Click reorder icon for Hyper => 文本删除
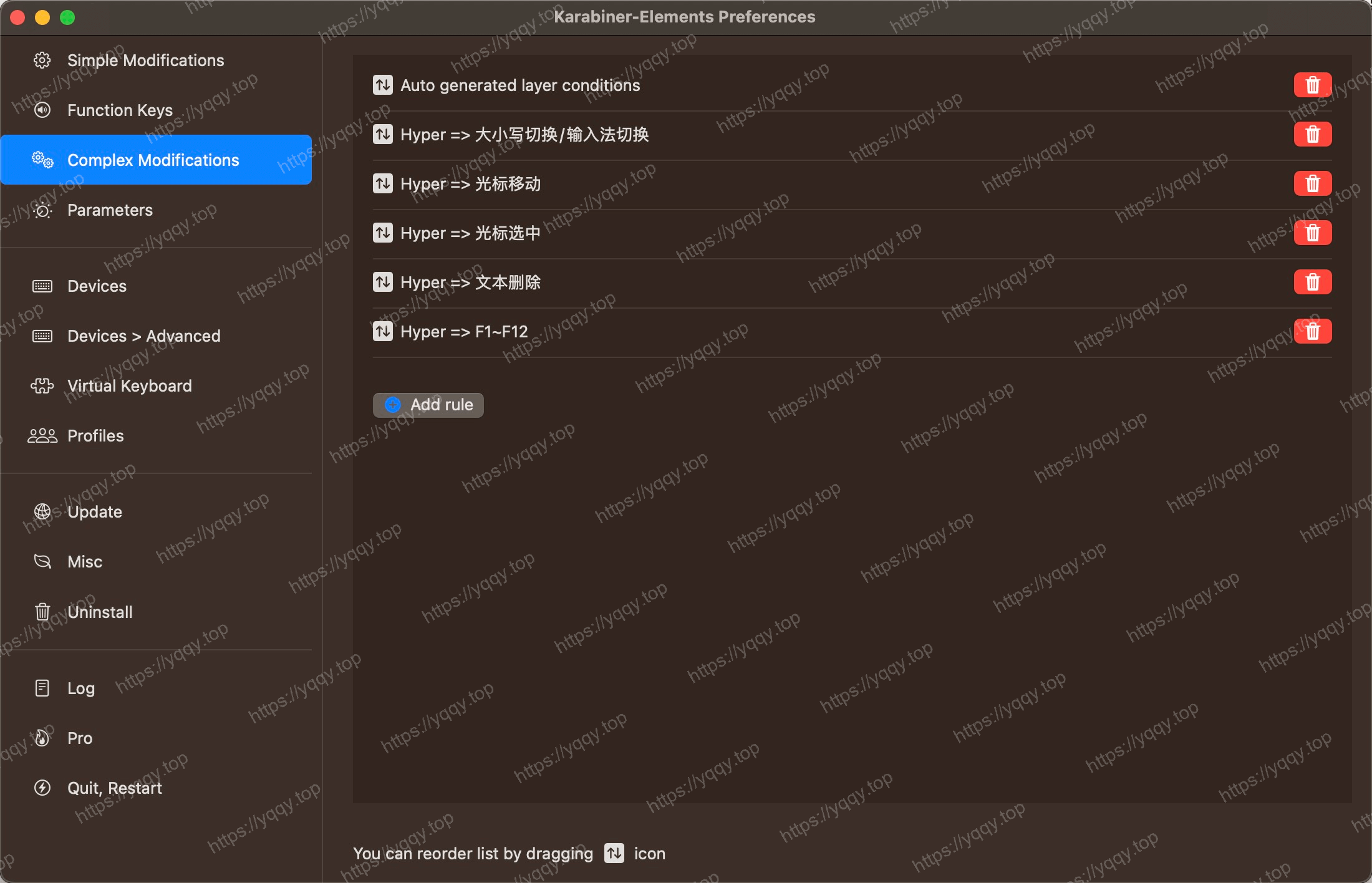This screenshot has width=1372, height=883. tap(383, 282)
